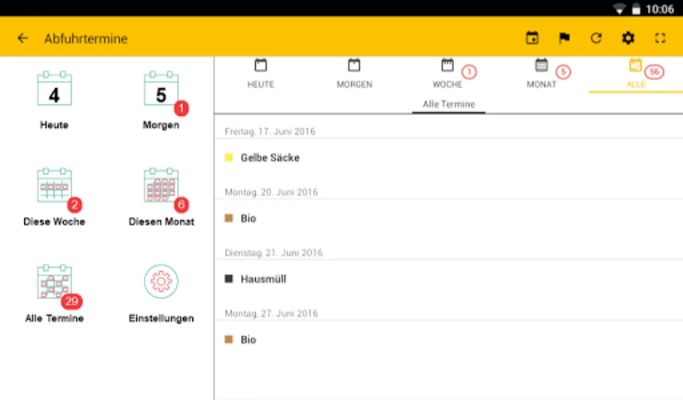Click the yellow swatch beside Gelbe Säcke
683x400 pixels.
click(229, 157)
